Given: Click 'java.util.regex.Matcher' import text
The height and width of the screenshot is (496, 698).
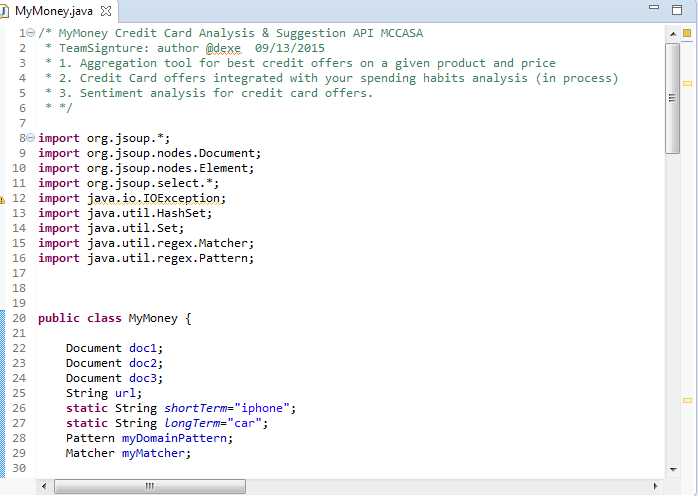Looking at the screenshot, I should coord(167,243).
